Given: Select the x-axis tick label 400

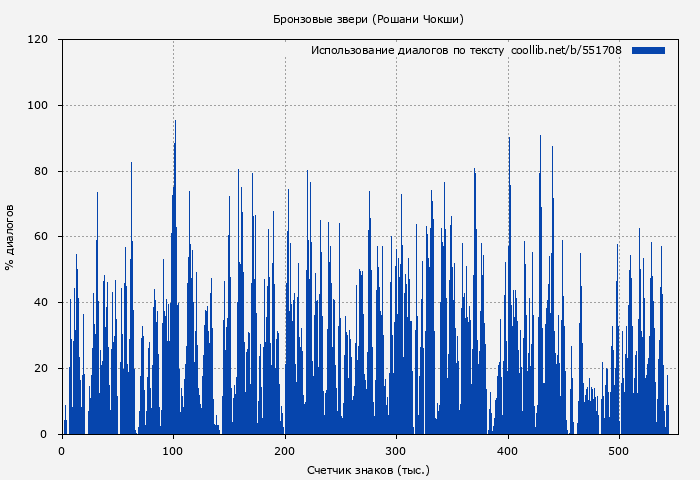Looking at the screenshot, I should pos(508,450).
